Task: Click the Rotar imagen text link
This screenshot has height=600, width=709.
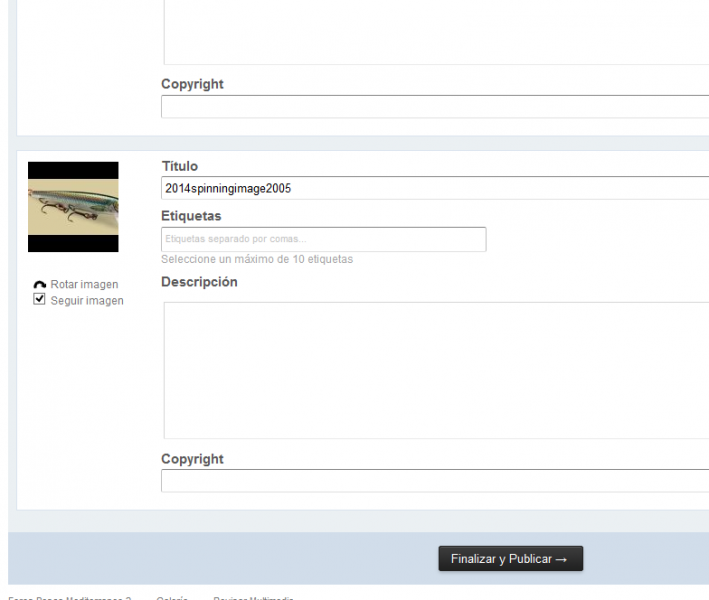Action: pyautogui.click(x=84, y=285)
